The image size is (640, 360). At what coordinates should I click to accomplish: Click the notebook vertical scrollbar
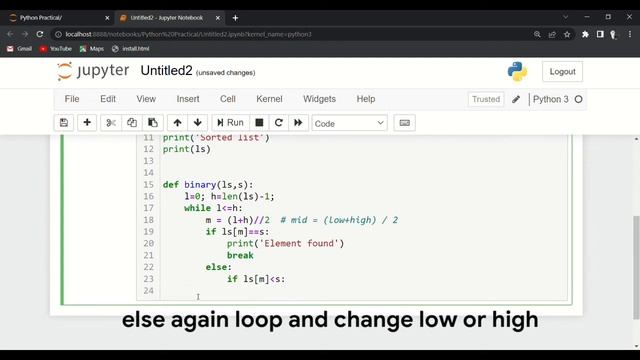pos(636,267)
